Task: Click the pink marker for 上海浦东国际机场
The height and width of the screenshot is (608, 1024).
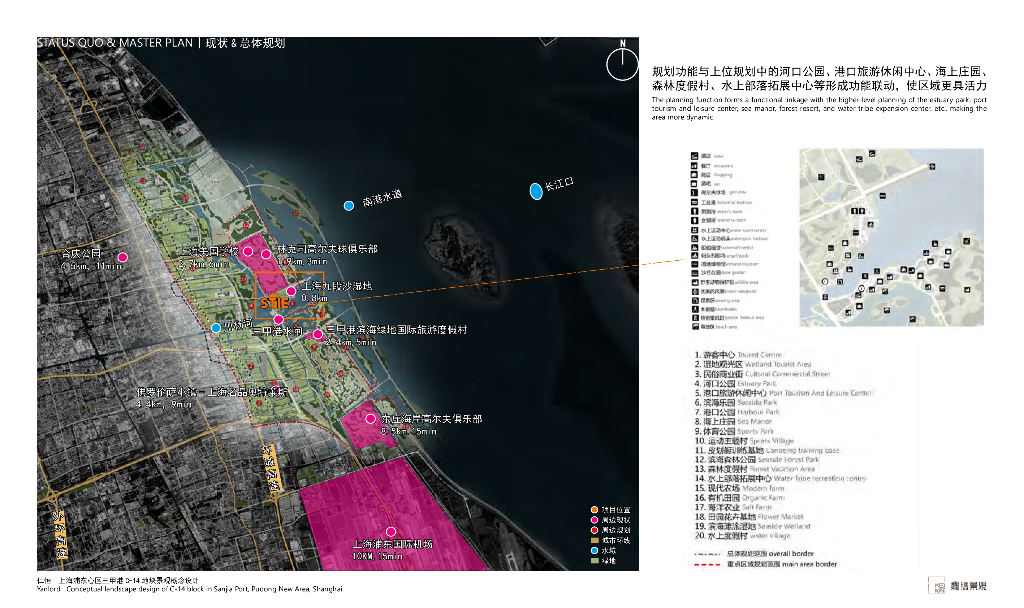Action: click(391, 532)
